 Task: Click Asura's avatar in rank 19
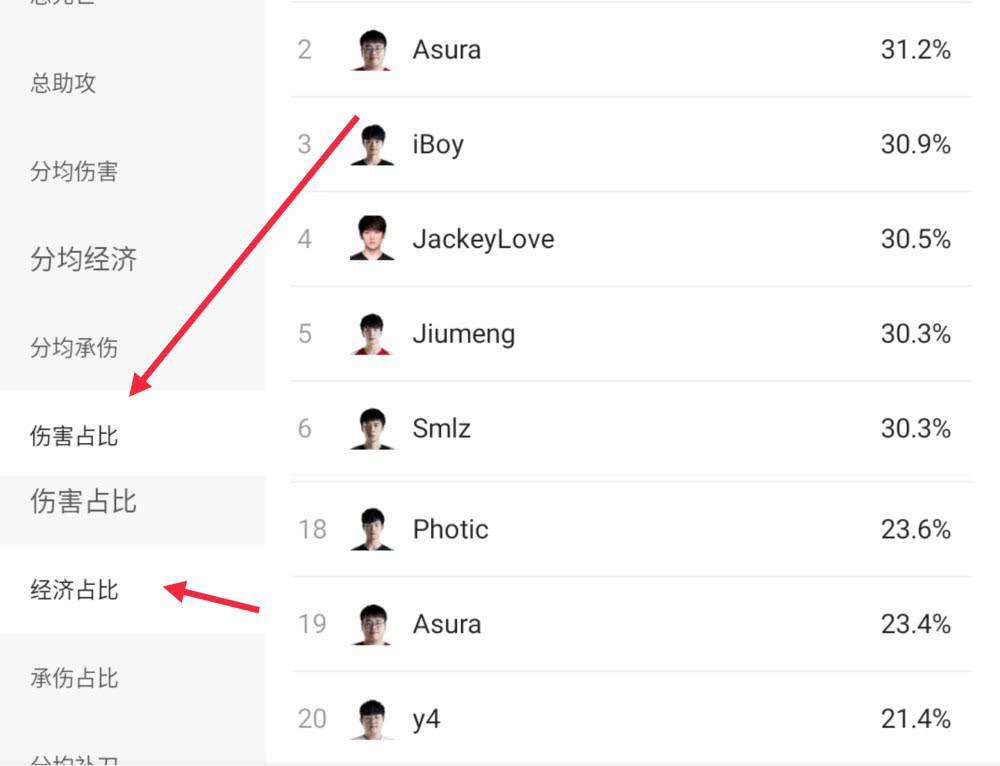click(371, 624)
